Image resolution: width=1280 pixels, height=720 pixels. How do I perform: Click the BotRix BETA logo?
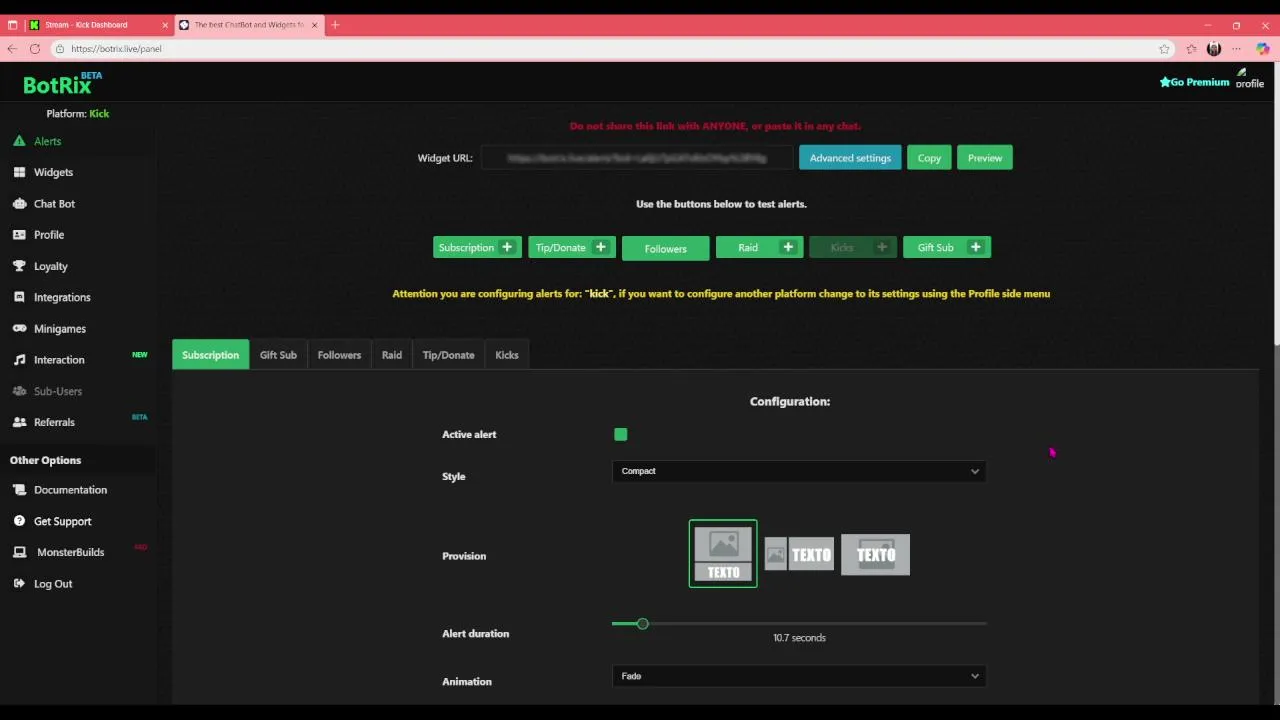(62, 84)
